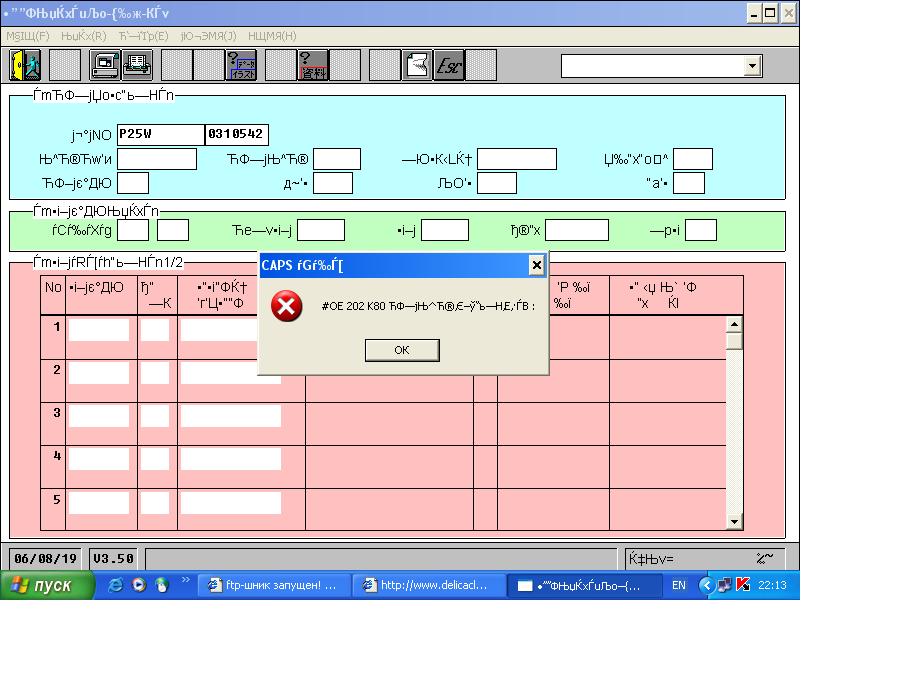This screenshot has height=682, width=909.
Task: Click the taskbar clock showing 22:13
Action: point(772,585)
